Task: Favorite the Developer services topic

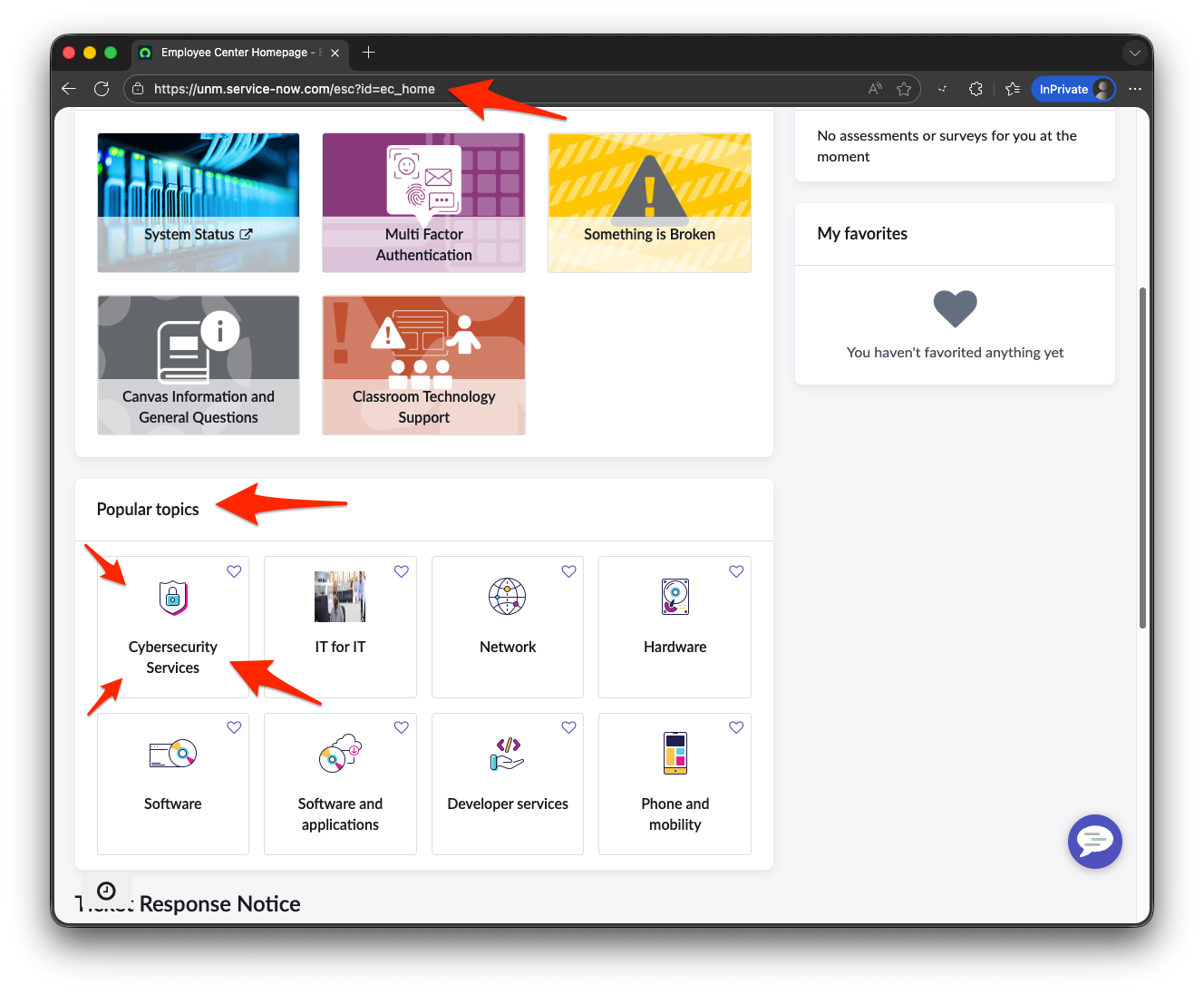Action: click(568, 726)
